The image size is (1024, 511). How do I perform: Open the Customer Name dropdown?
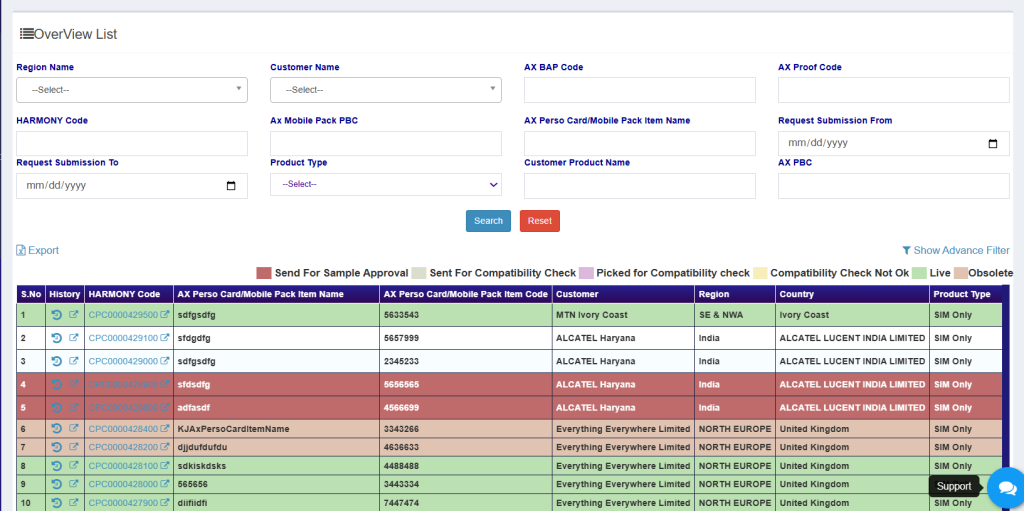[x=385, y=90]
